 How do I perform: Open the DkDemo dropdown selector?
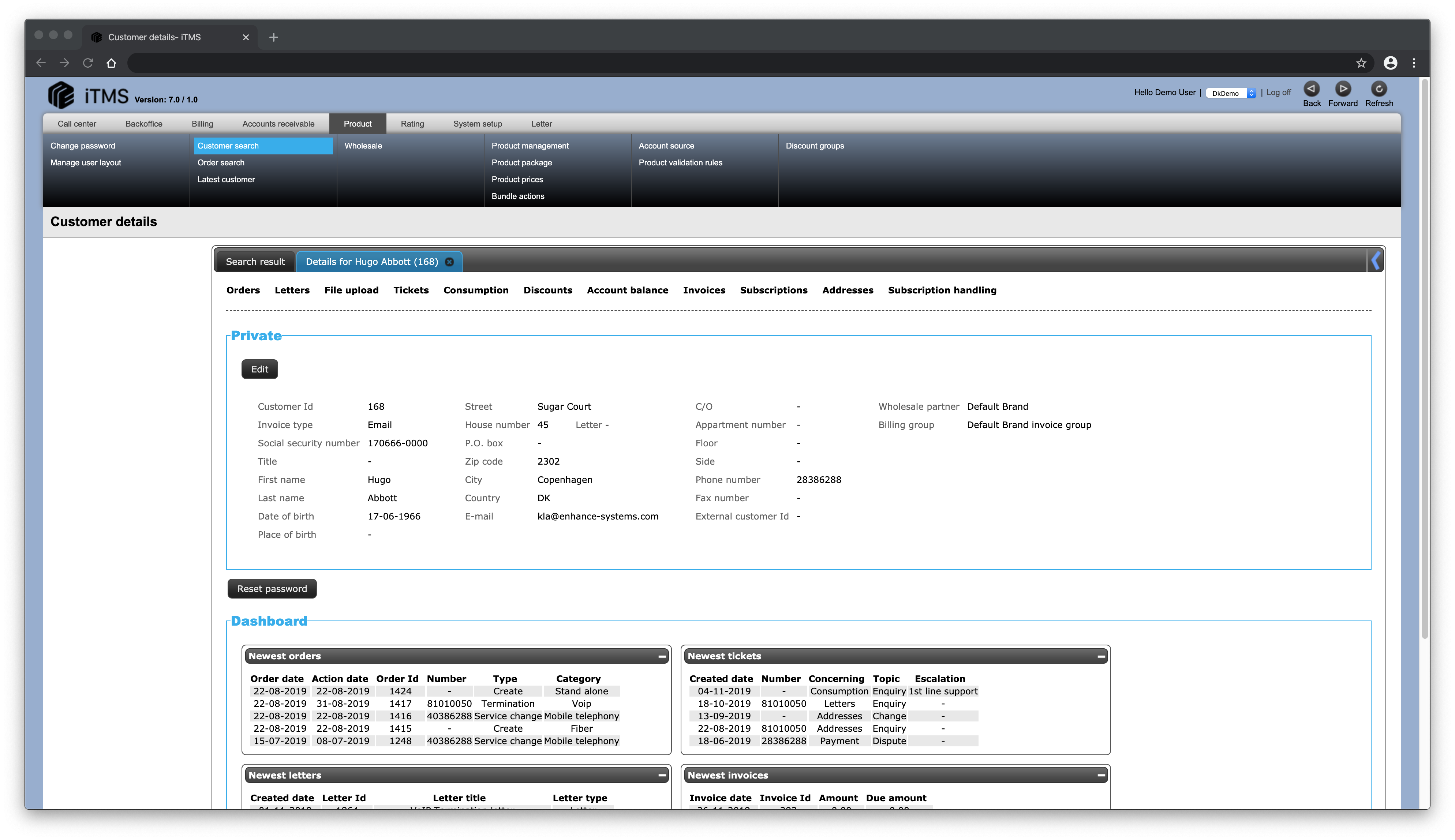coord(1230,93)
